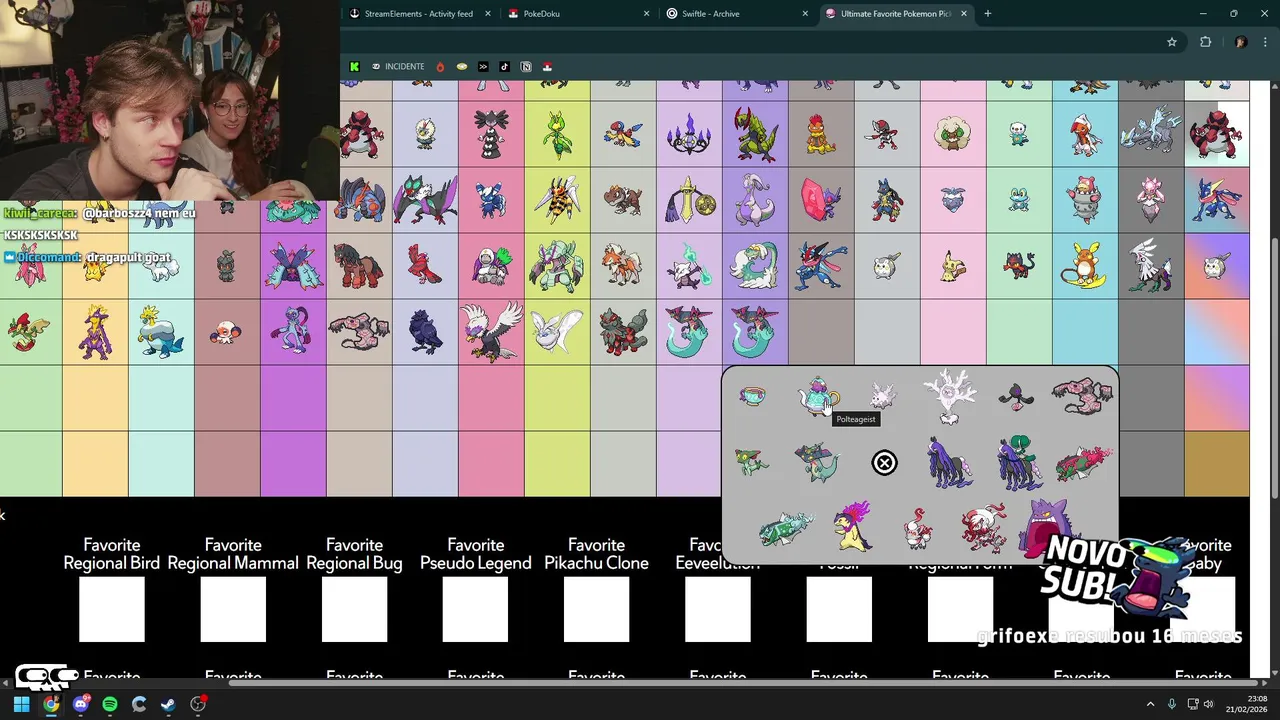Open a new browser tab

click(988, 14)
